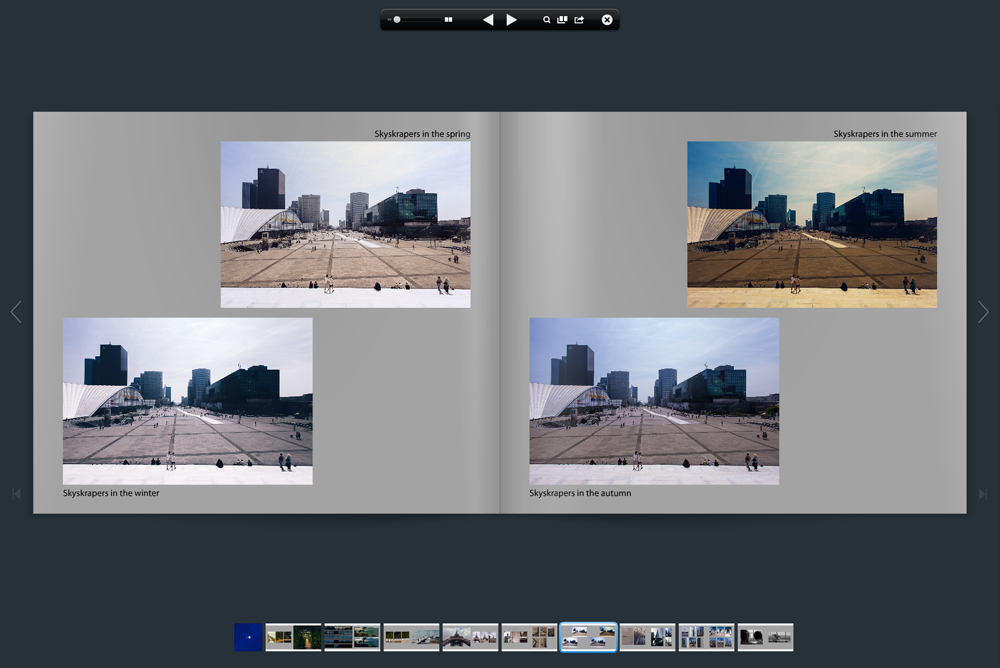Select the blue cover thumbnail

[248, 637]
